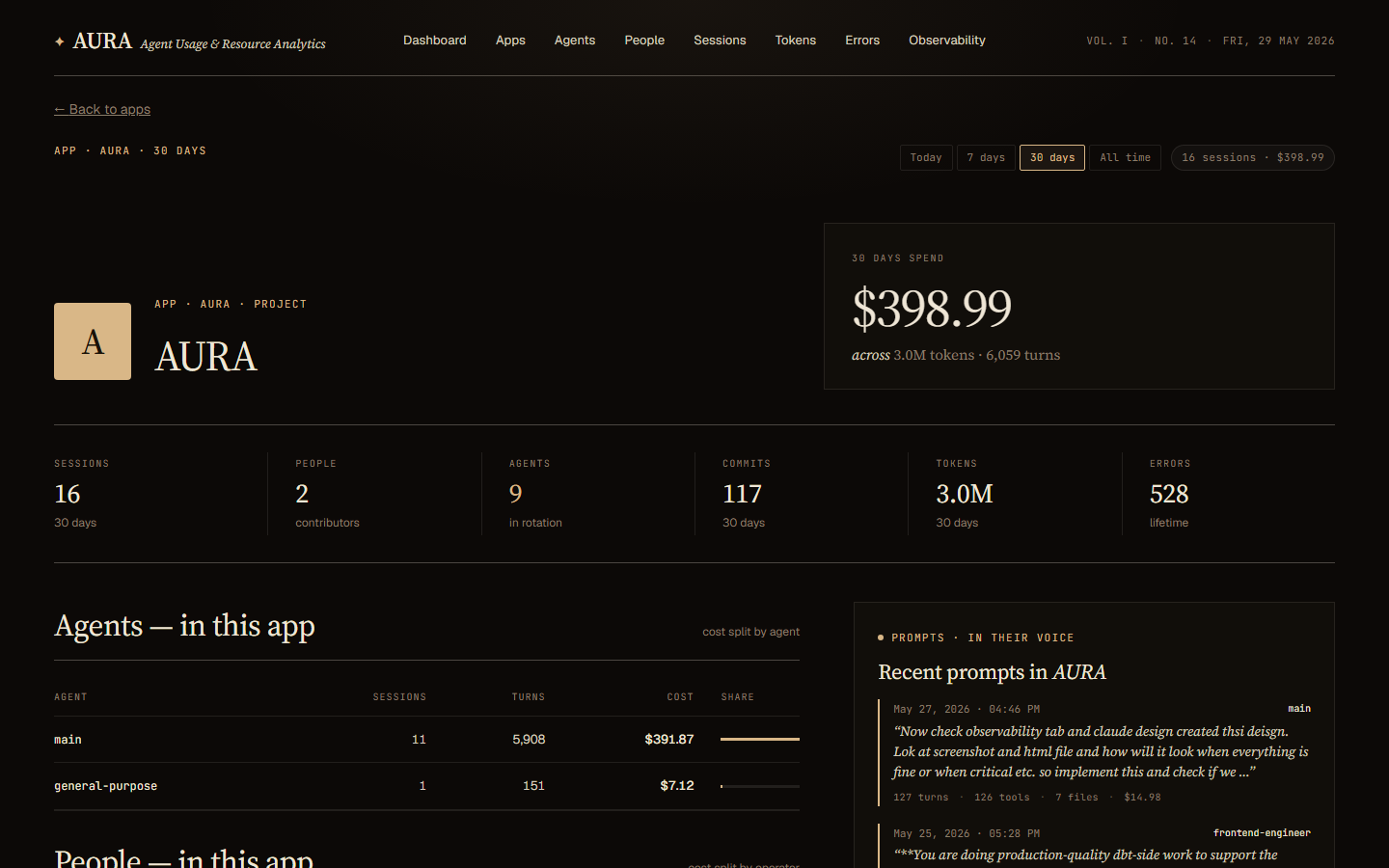Click the "127 turns" prompt metadata
Viewport: 1389px width, 868px height.
tap(920, 798)
